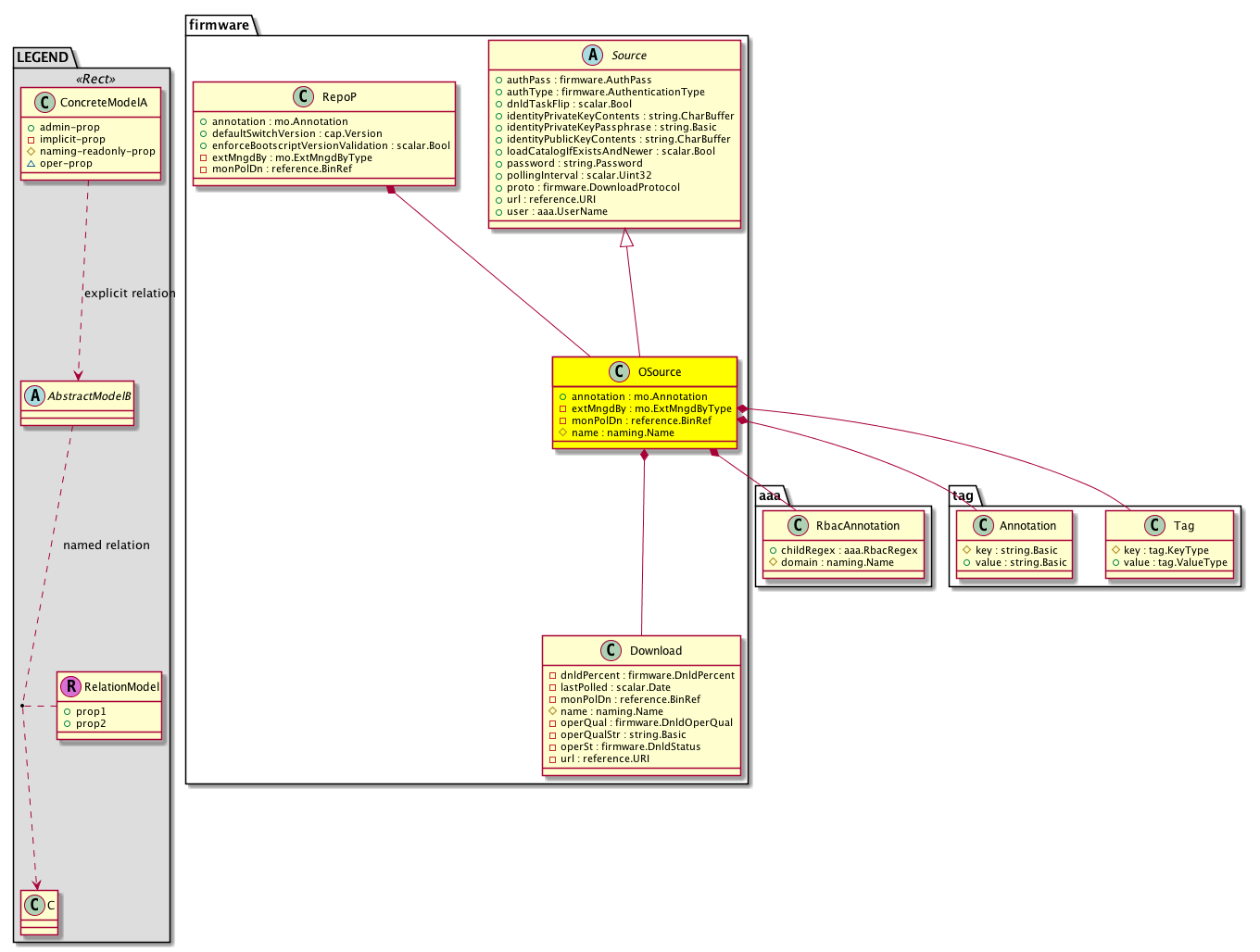1260x952 pixels.
Task: Select the C icon beside ConcreteModelA
Action: pos(44,102)
